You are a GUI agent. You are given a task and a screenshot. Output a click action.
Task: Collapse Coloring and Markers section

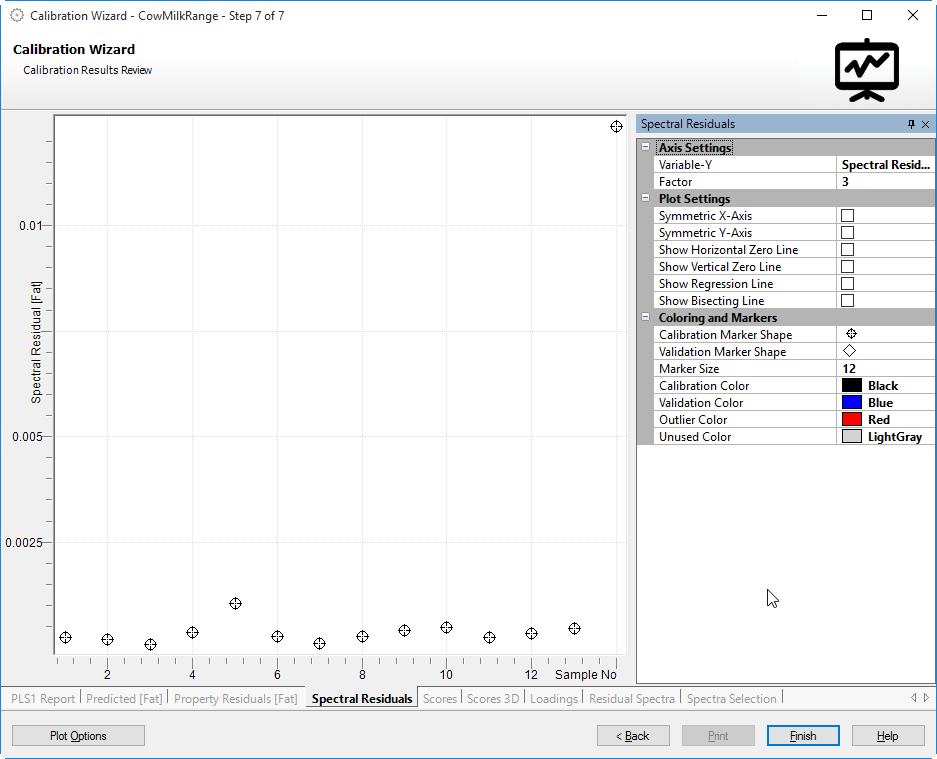646,318
